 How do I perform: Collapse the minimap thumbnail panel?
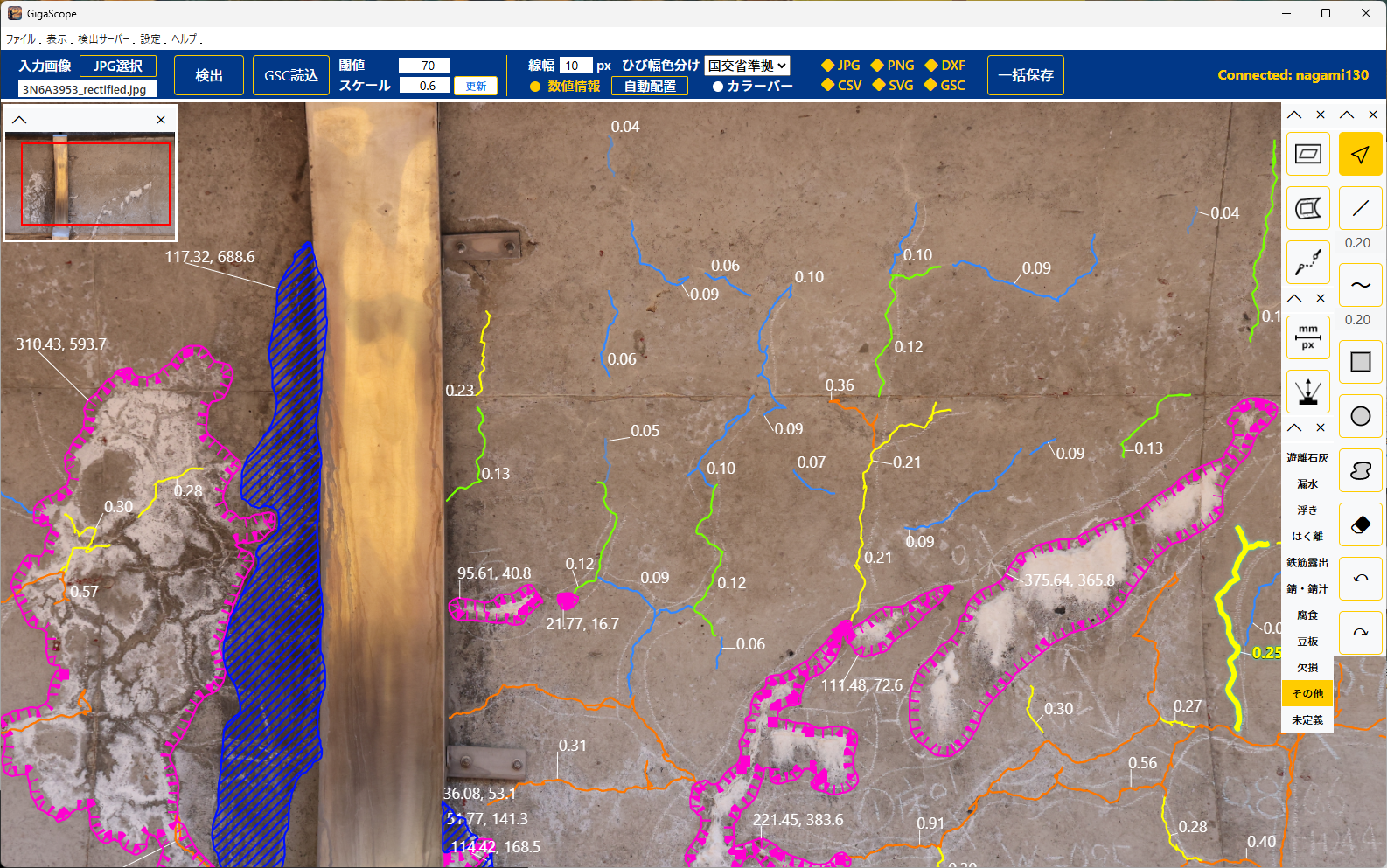19,120
